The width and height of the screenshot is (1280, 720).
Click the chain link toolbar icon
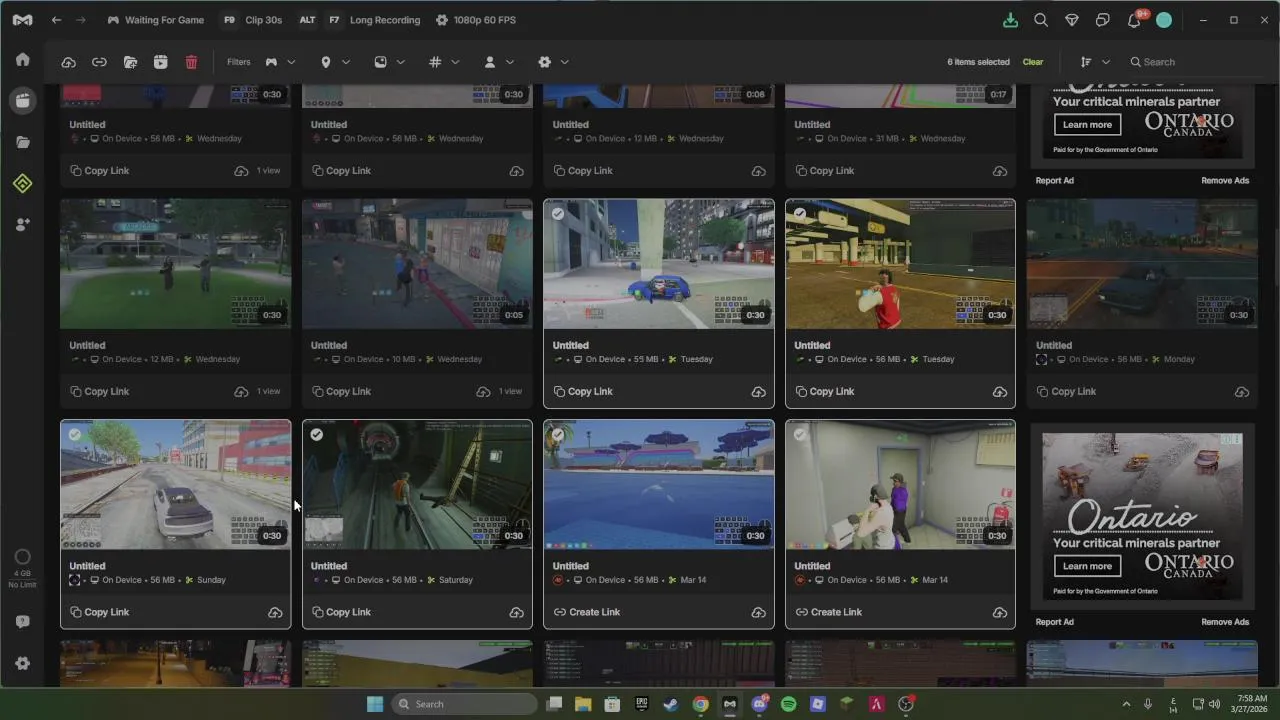click(x=99, y=62)
